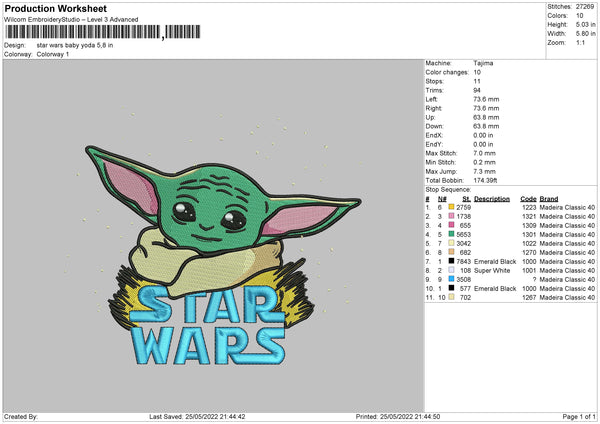600x424 pixels.
Task: Click the Min Stitch value 0.2 mm
Action: [484, 162]
